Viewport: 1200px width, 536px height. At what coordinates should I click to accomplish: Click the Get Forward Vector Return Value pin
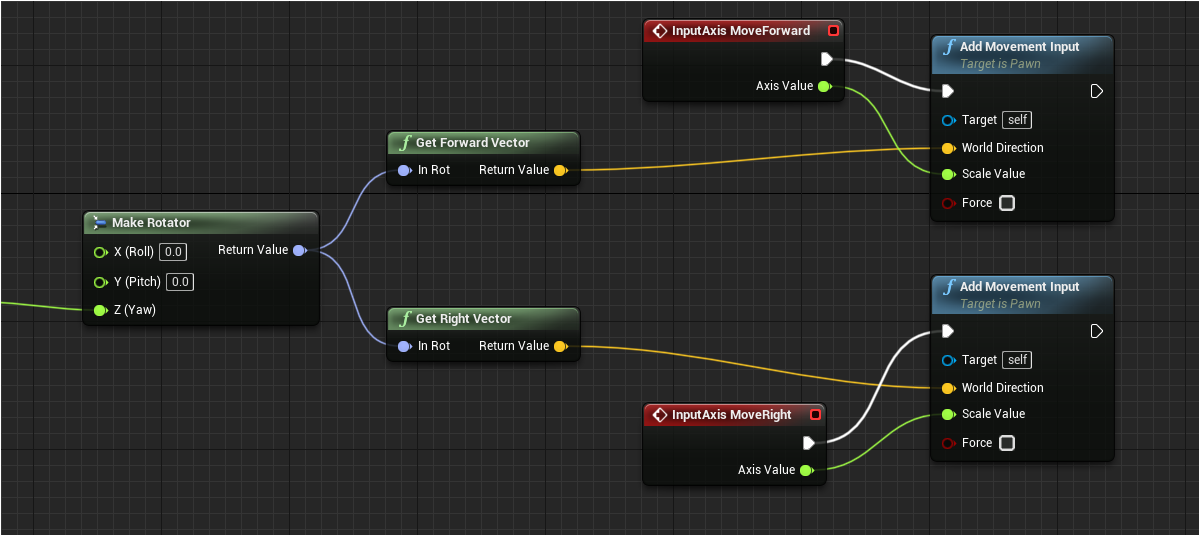click(560, 171)
